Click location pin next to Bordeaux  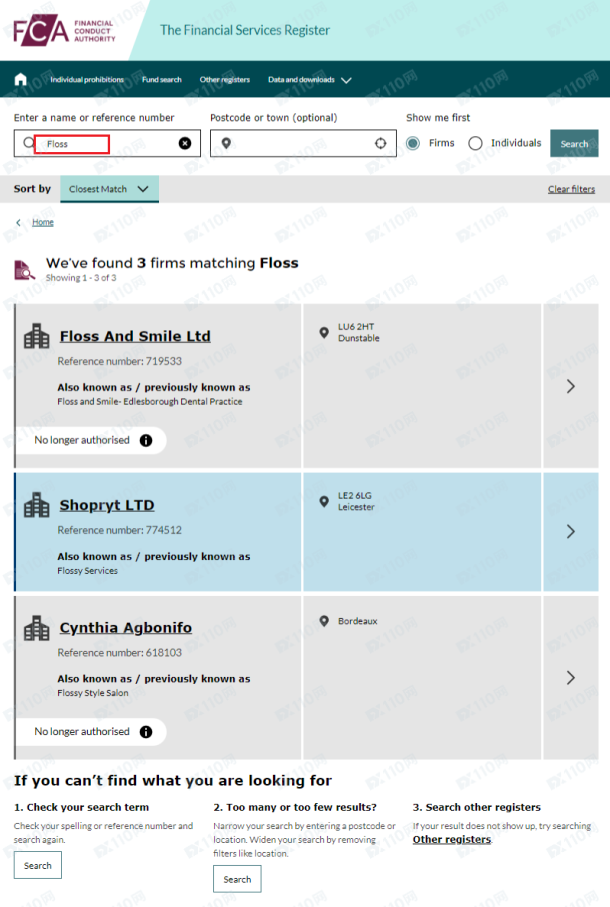click(x=324, y=621)
